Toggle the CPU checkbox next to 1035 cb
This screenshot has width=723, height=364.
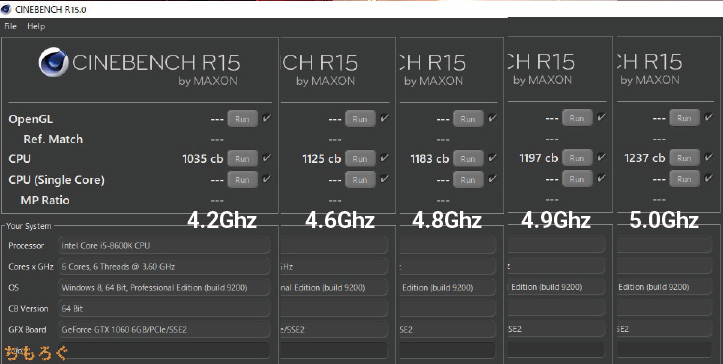[x=267, y=158]
